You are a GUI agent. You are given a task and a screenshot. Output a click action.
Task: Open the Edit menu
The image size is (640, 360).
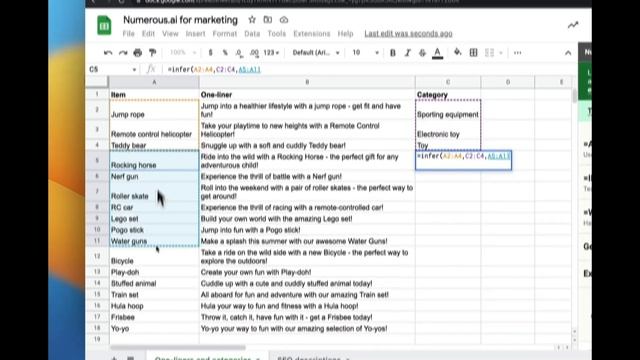[x=148, y=33]
